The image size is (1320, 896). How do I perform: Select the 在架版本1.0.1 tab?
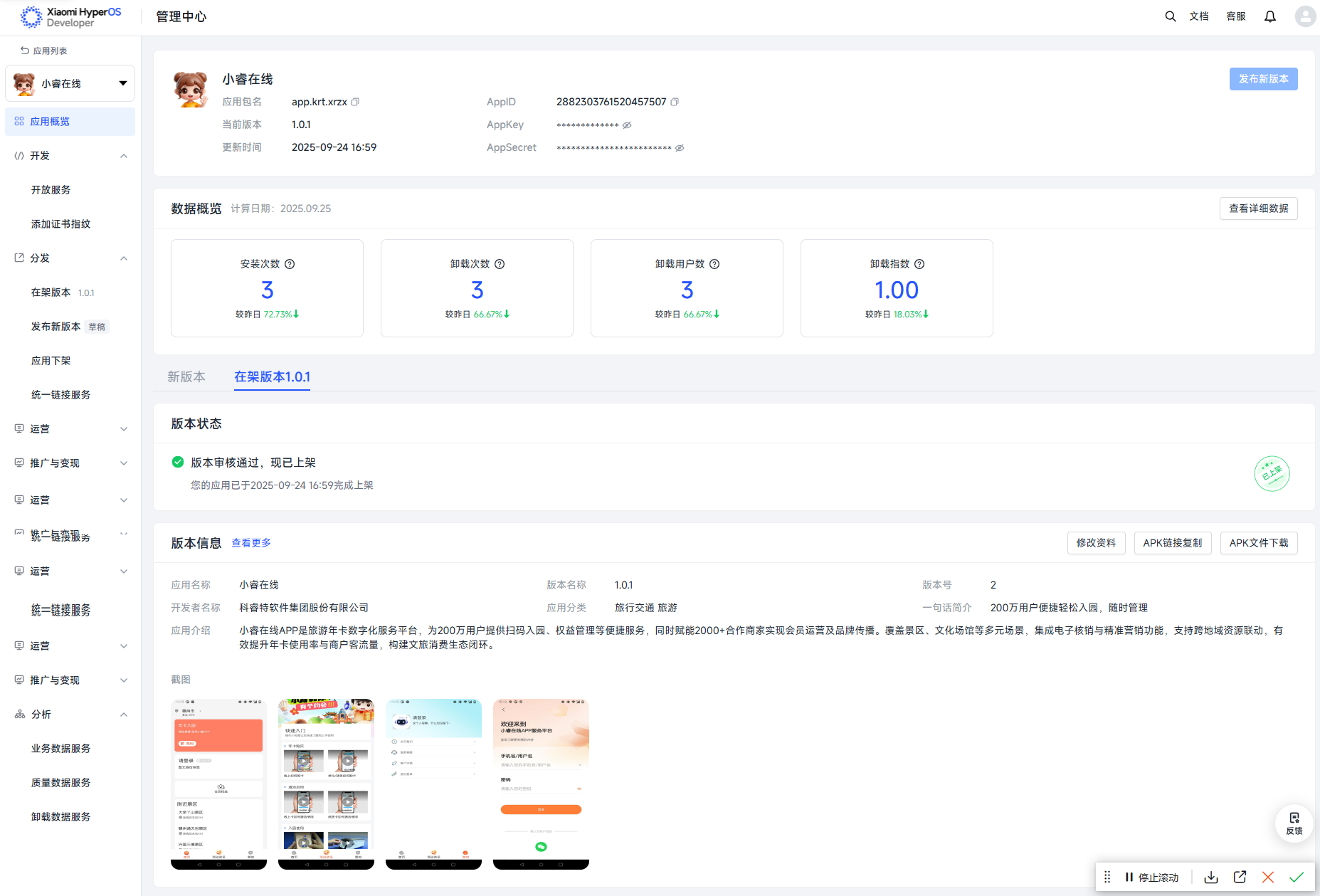tap(273, 377)
